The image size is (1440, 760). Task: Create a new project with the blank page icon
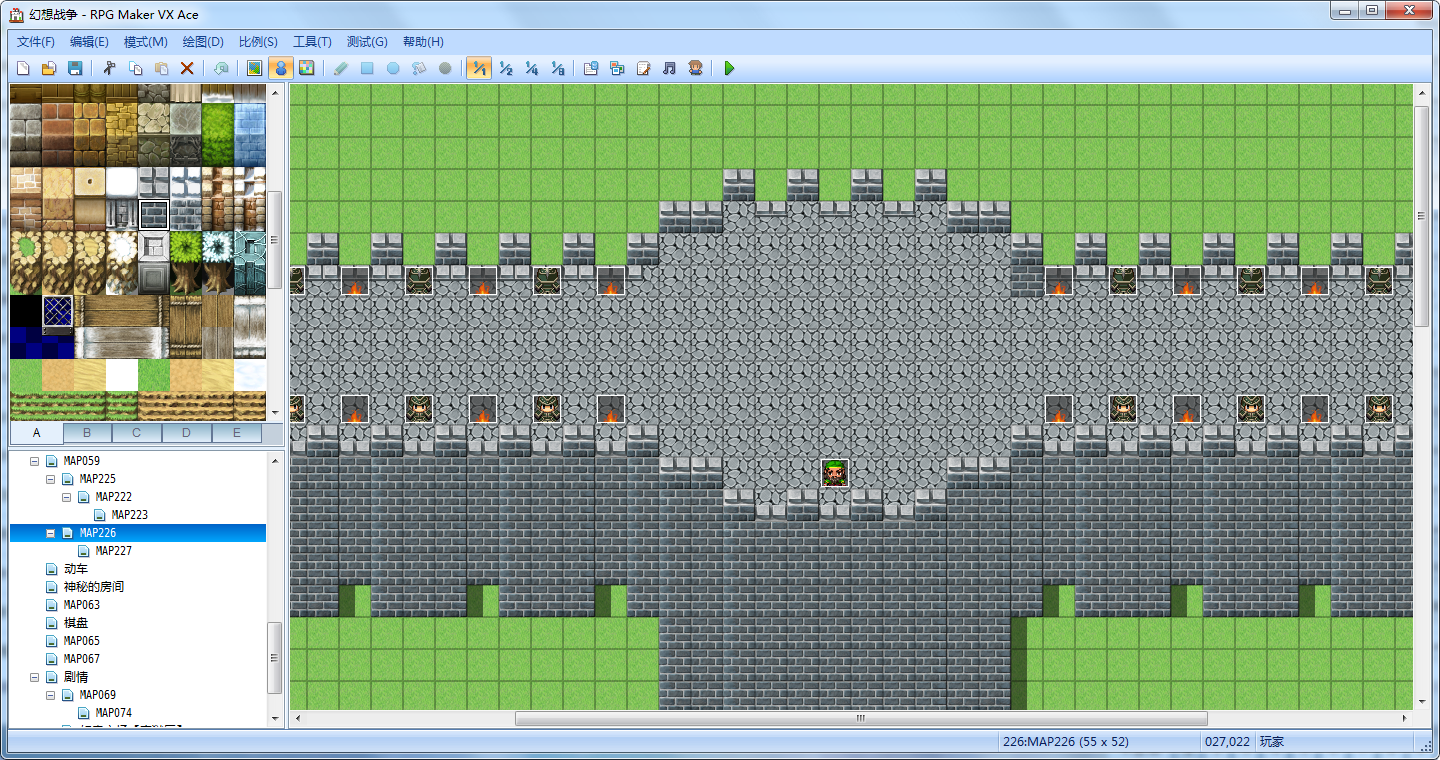pos(22,68)
